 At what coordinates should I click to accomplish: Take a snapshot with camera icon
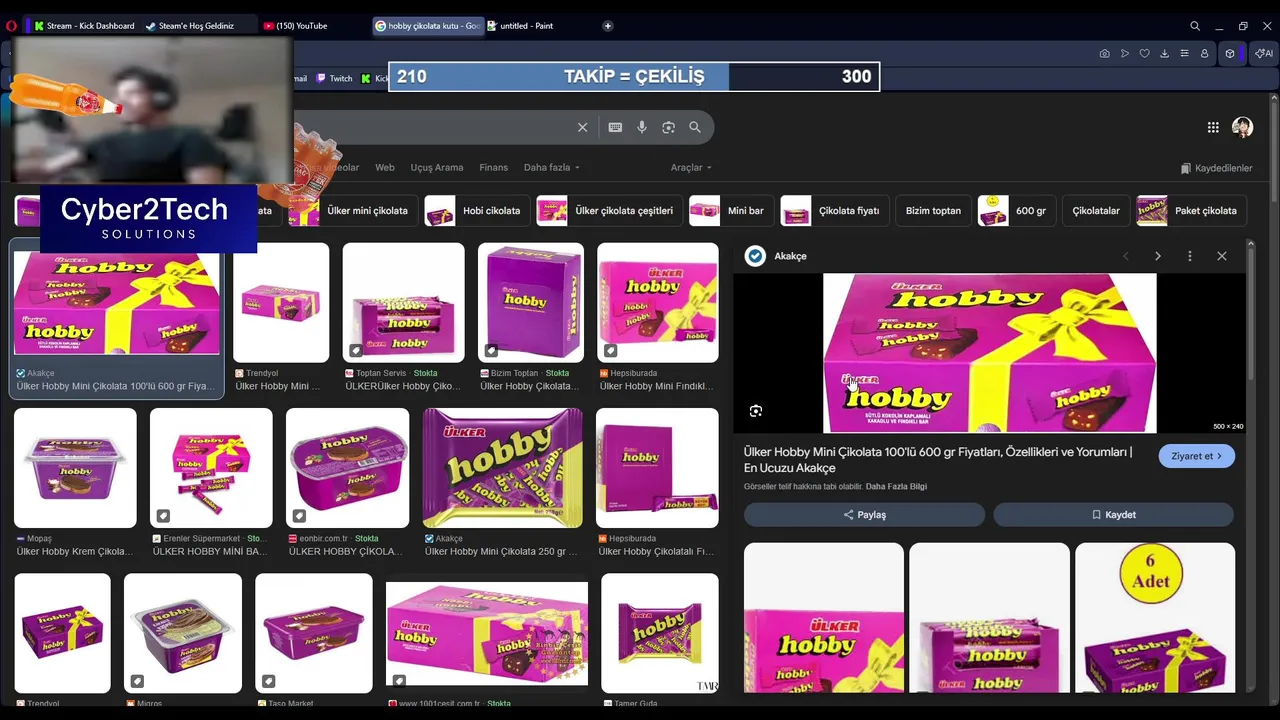coord(1104,53)
